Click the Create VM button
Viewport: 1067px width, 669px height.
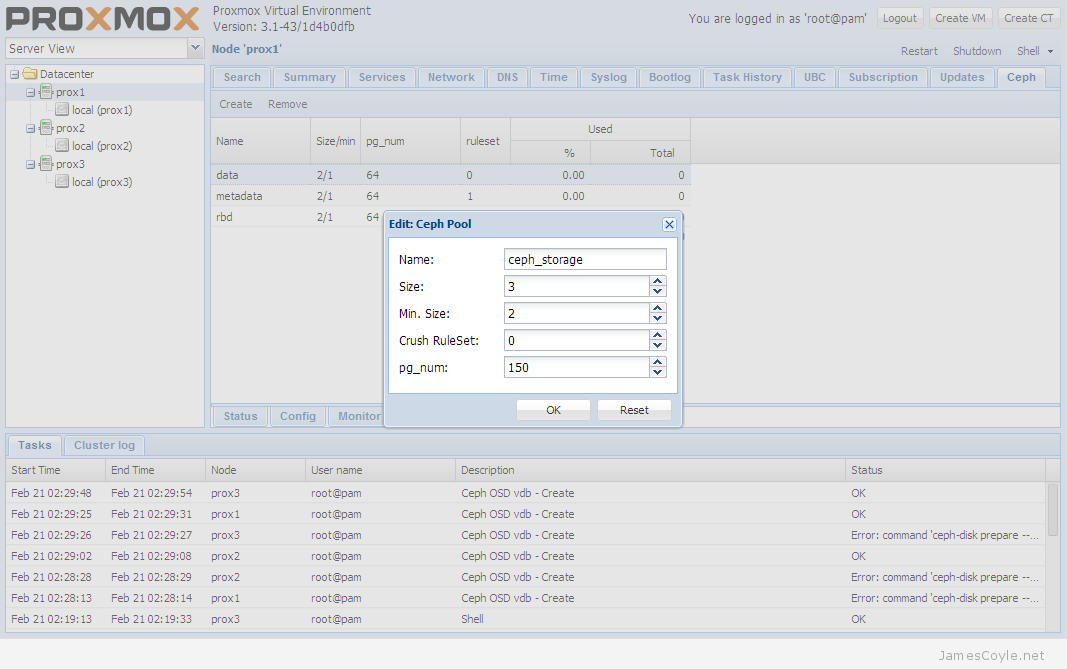(960, 18)
